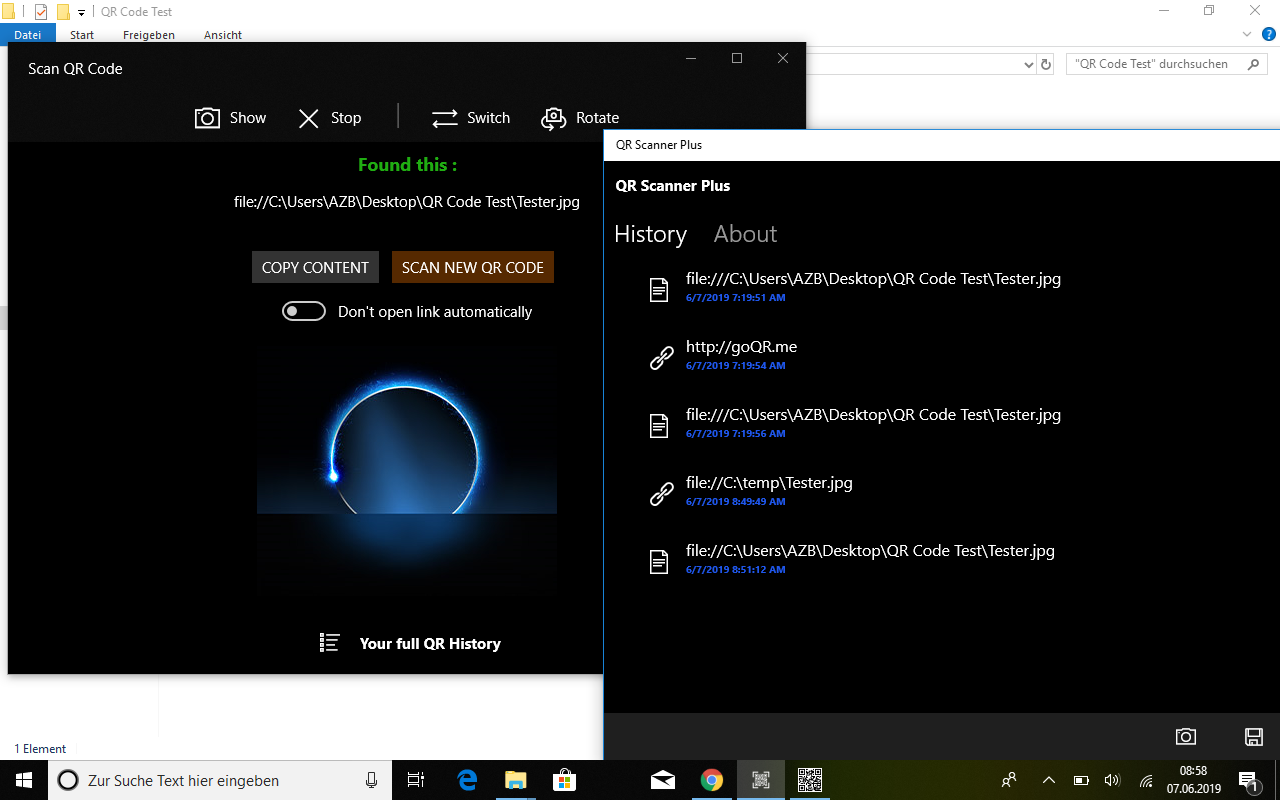Click save icon in QR Scanner Plus bottom bar
This screenshot has height=800, width=1280.
coord(1253,737)
